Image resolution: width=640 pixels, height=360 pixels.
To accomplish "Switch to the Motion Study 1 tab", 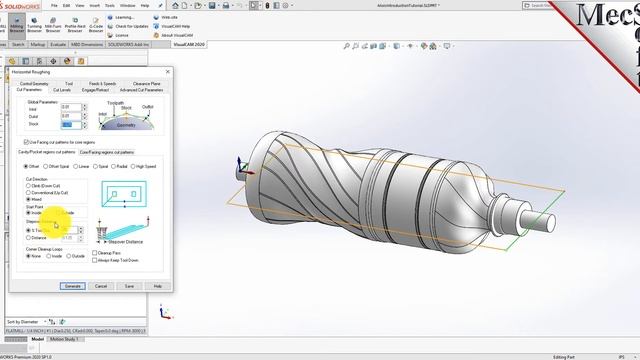I will (x=64, y=339).
